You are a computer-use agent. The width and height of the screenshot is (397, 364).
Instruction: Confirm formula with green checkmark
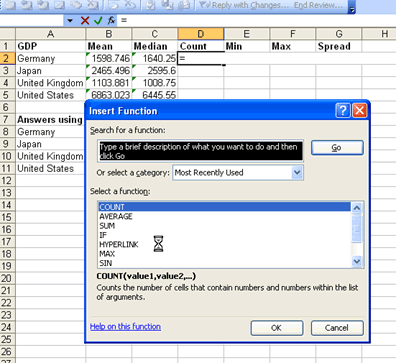tap(98, 21)
